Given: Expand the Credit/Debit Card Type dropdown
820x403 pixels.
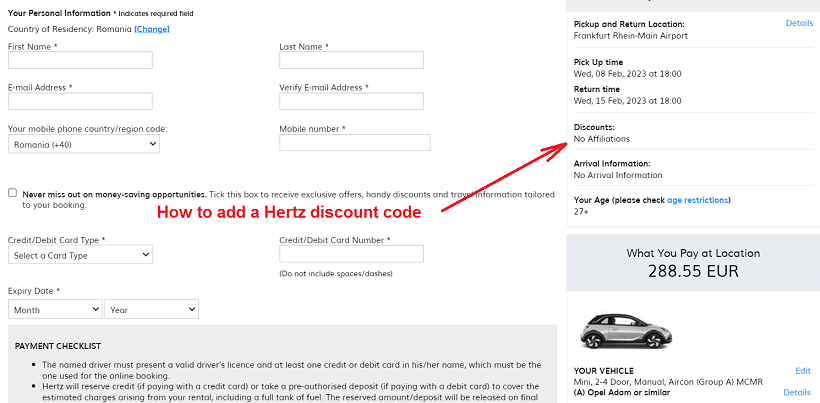Looking at the screenshot, I should (80, 255).
